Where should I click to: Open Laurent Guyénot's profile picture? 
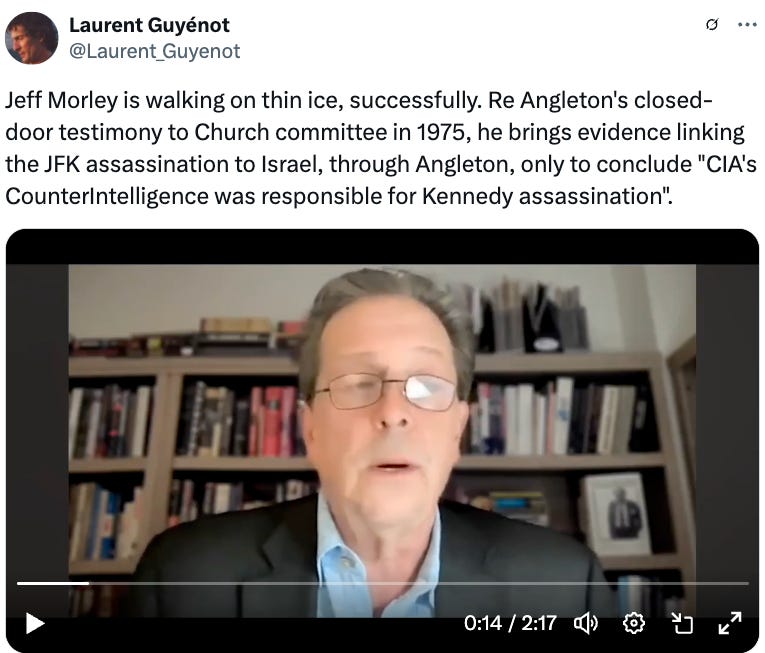click(x=32, y=38)
